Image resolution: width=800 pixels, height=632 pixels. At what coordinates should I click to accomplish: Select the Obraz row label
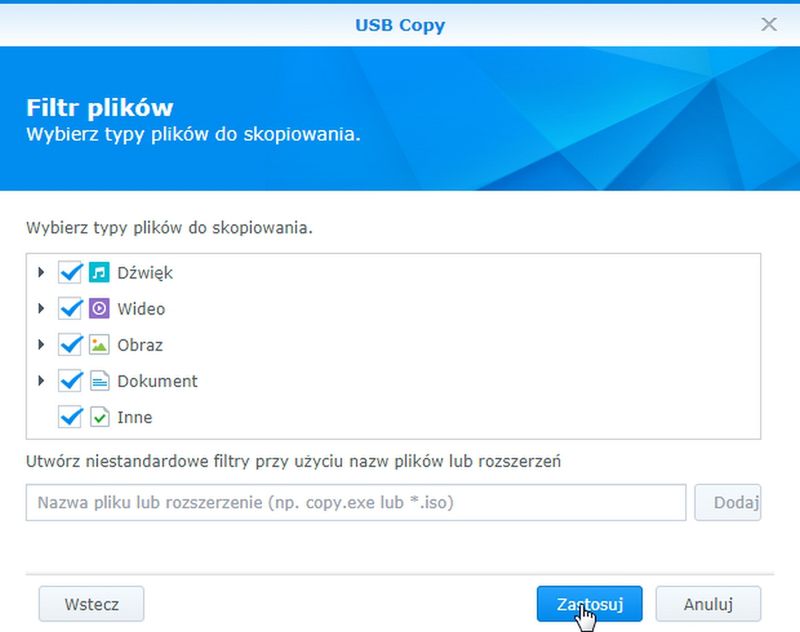tap(140, 345)
